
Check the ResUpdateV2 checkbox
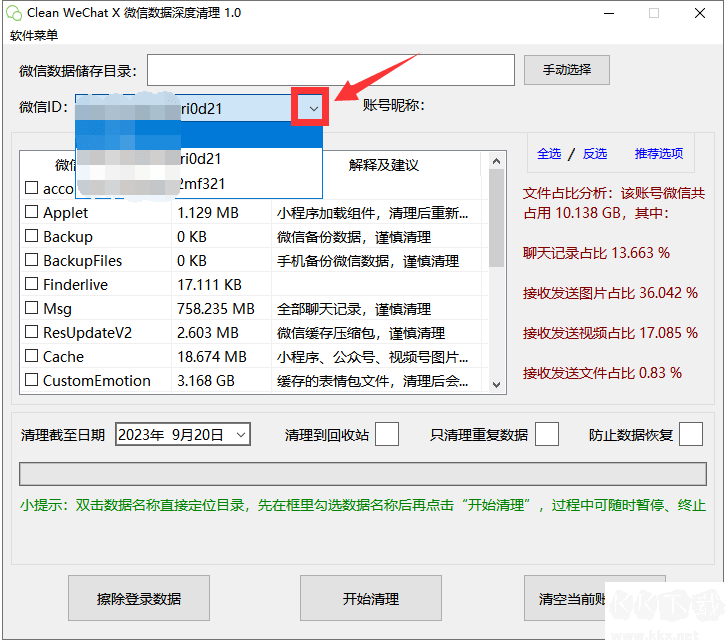[31, 331]
